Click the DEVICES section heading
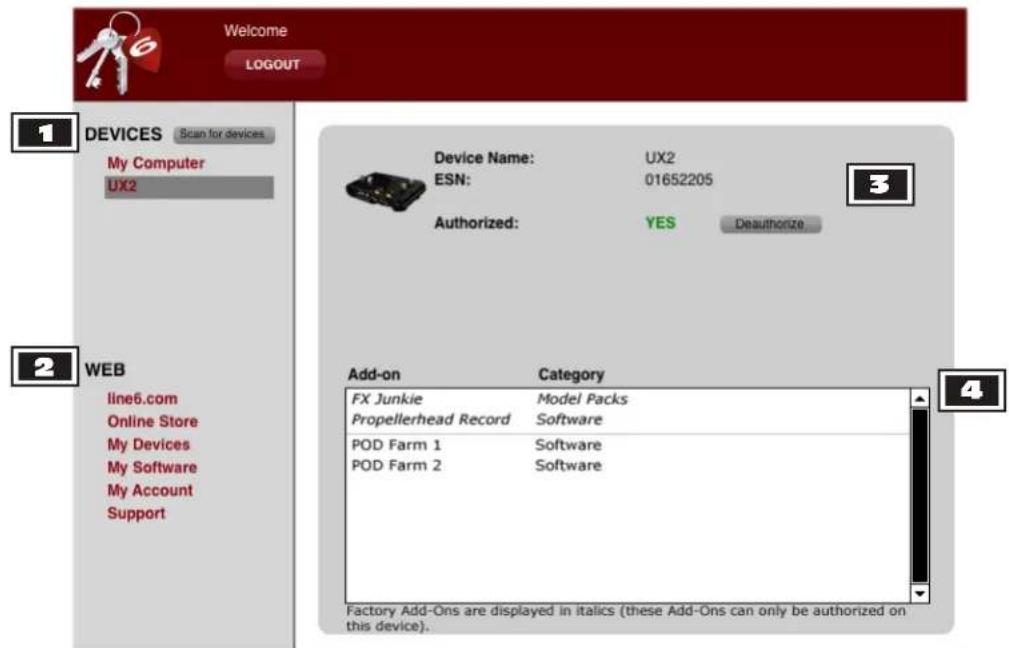Viewport: 1009px width, 648px height. 124,134
